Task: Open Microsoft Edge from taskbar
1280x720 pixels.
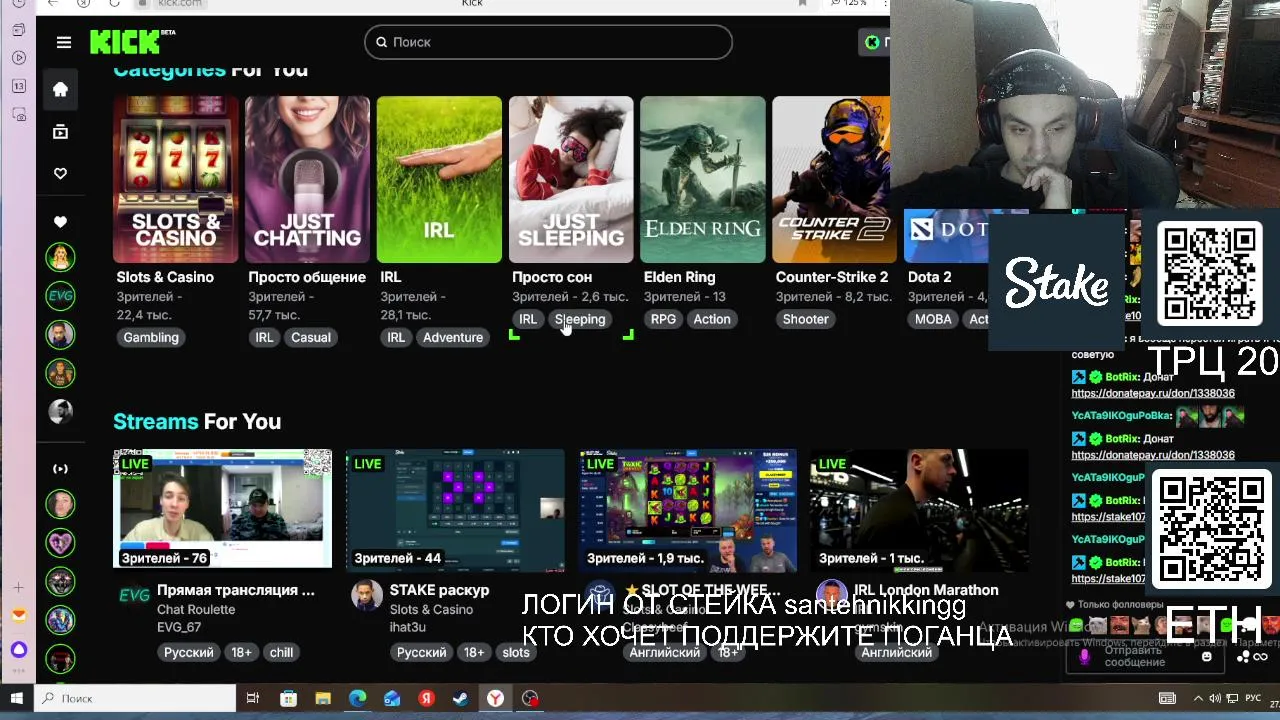Action: pos(358,698)
